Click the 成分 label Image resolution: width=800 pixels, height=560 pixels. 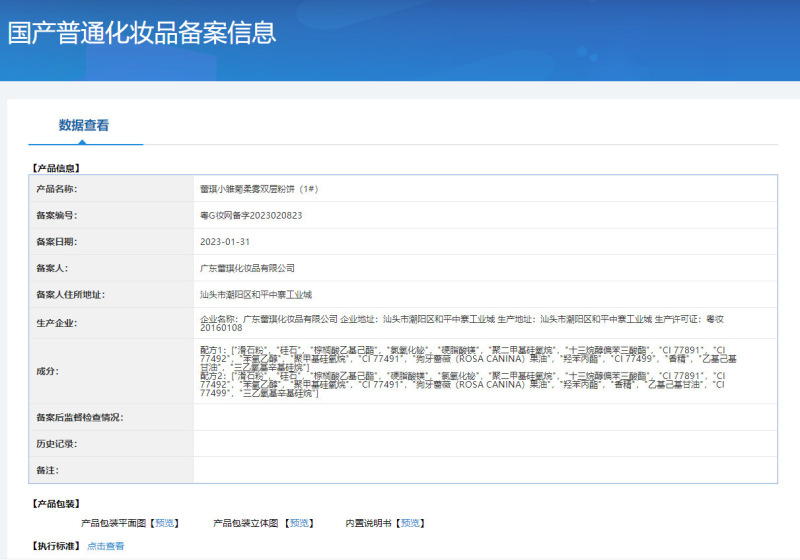coord(47,371)
